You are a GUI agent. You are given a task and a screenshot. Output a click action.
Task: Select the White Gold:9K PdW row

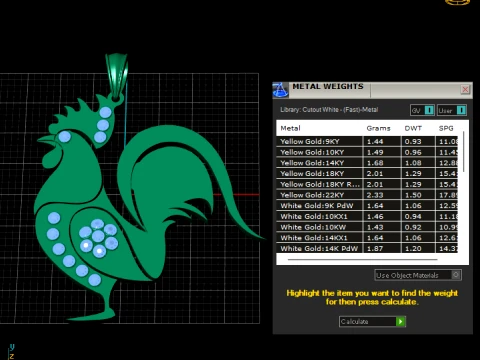pyautogui.click(x=367, y=206)
